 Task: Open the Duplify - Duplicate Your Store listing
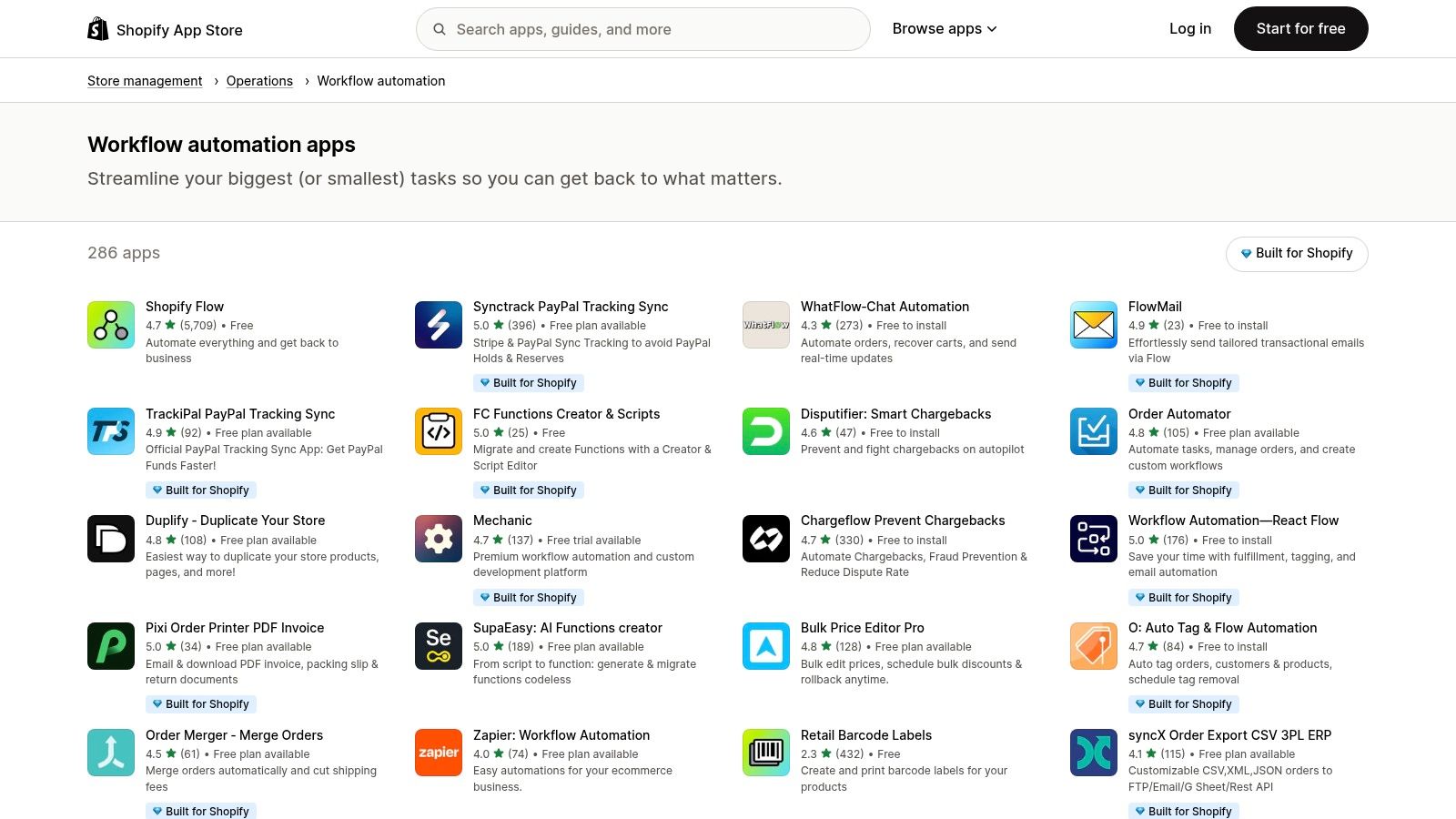(x=235, y=520)
